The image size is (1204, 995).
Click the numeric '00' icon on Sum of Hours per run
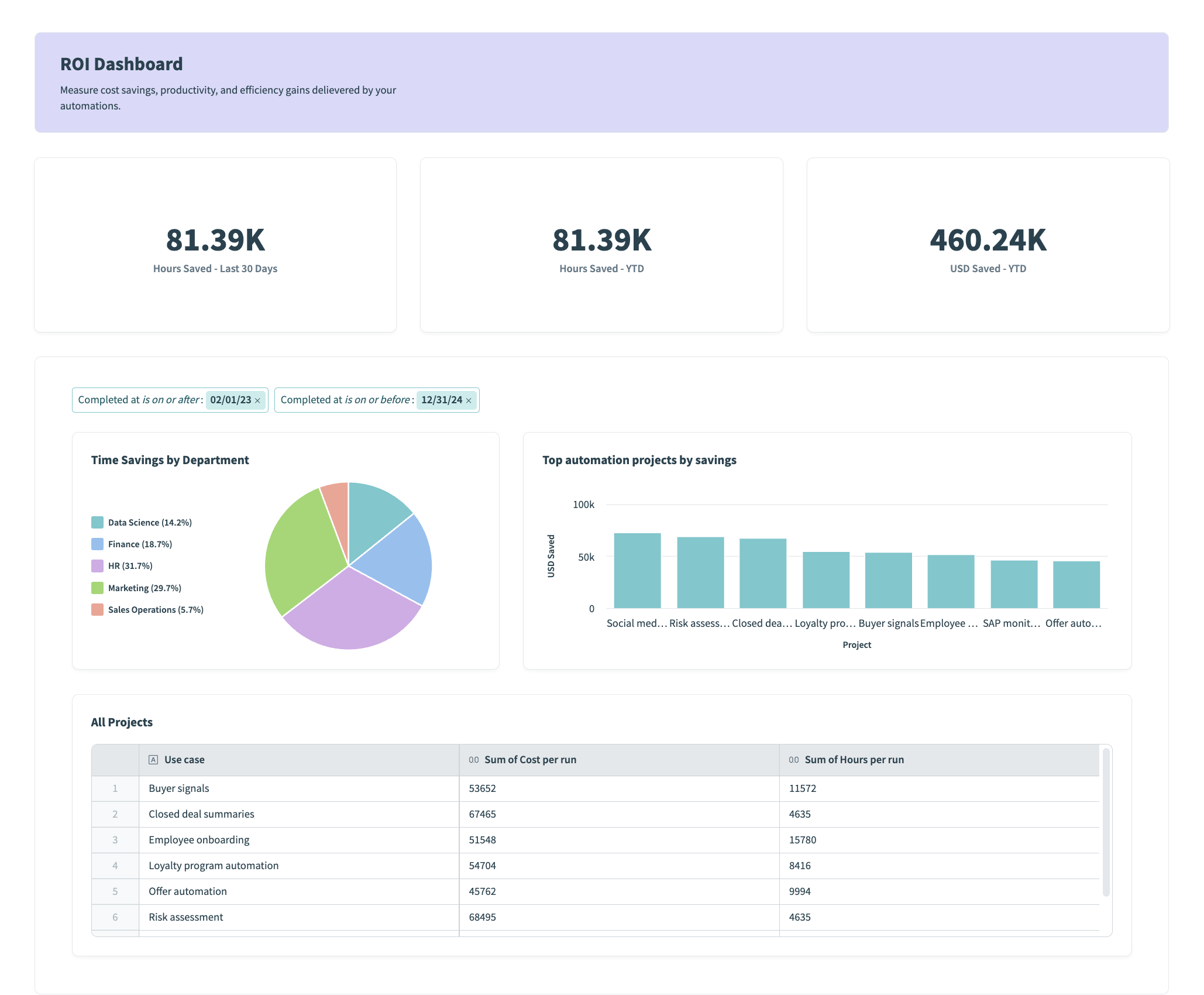(x=793, y=759)
